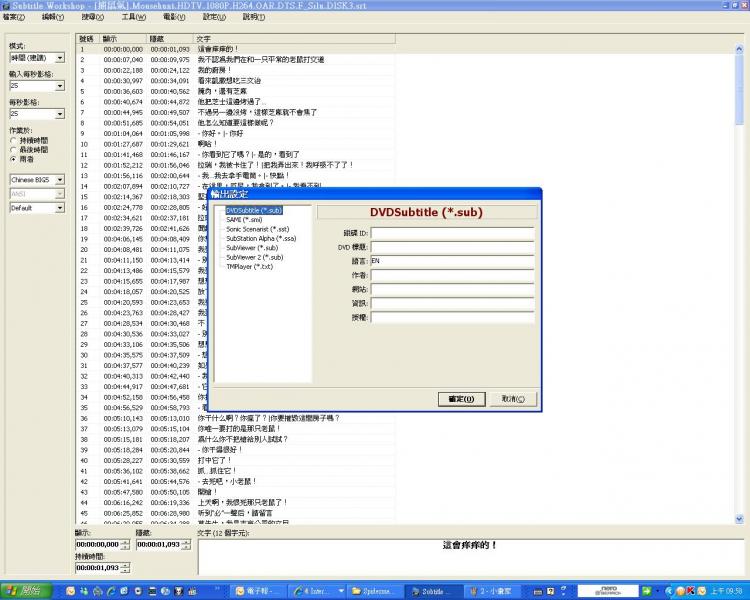Screen dimensions: 750x600
Task: Focus the DVD title input field
Action: pos(452,247)
